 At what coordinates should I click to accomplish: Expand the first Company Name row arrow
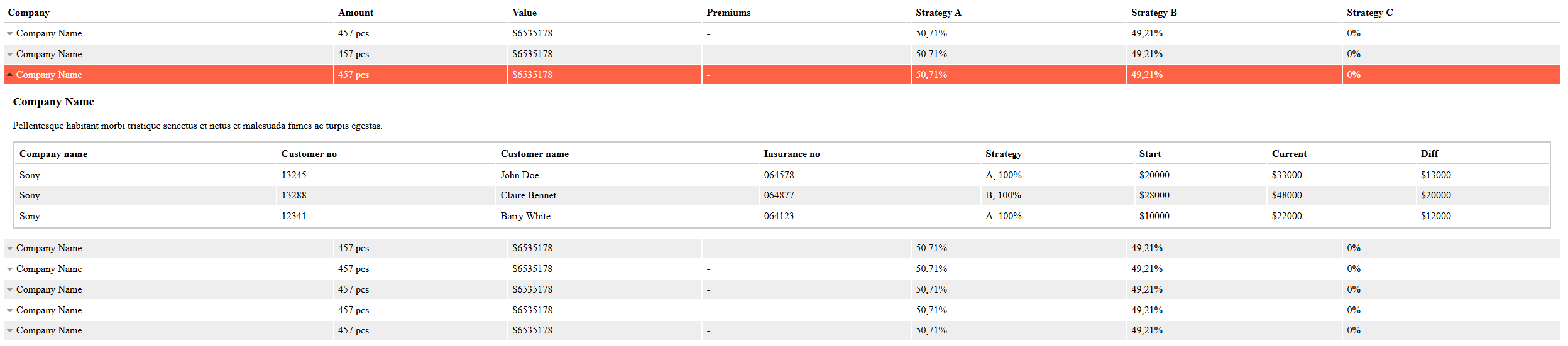coord(10,34)
